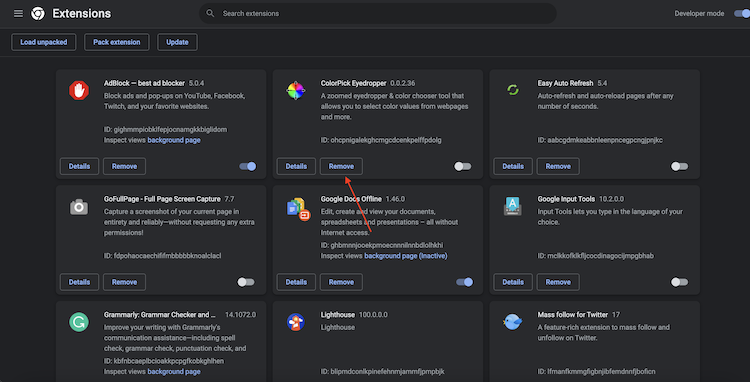Open AdBlock background page link
The image size is (750, 382).
[x=174, y=140]
